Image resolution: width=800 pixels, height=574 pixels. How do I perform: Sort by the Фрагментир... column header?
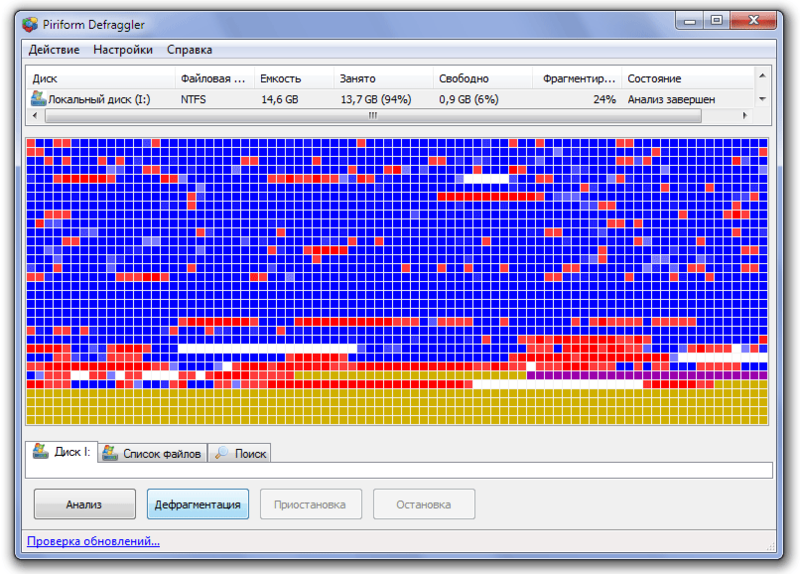pos(577,79)
